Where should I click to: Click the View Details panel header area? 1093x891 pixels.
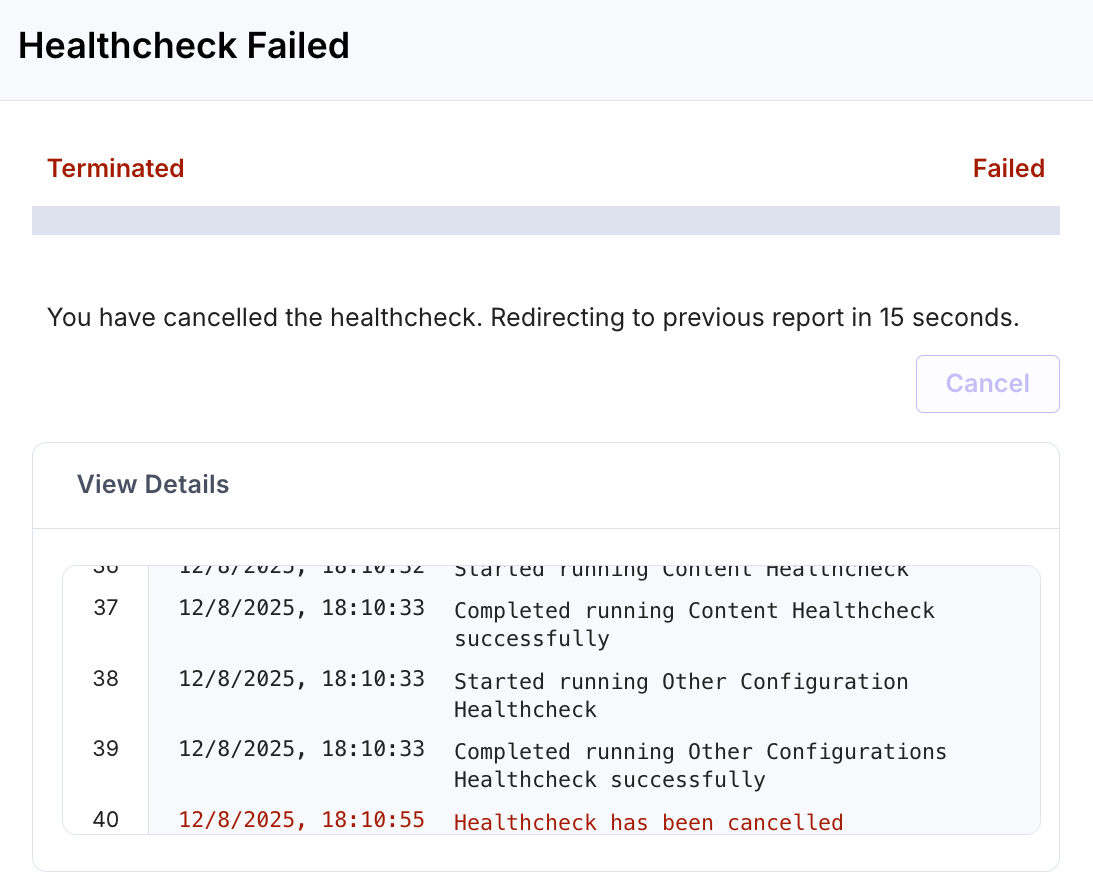[546, 484]
